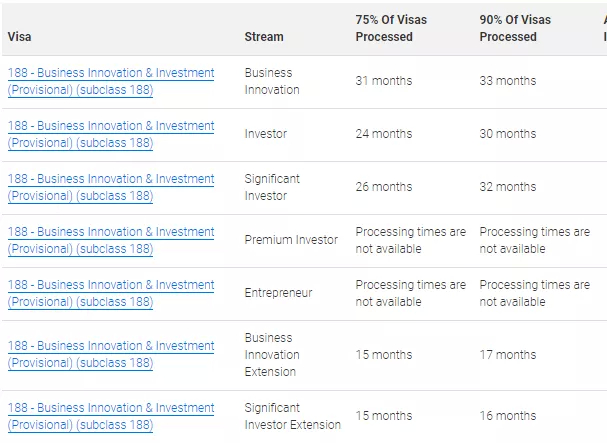Click the 17 months value

tap(508, 355)
